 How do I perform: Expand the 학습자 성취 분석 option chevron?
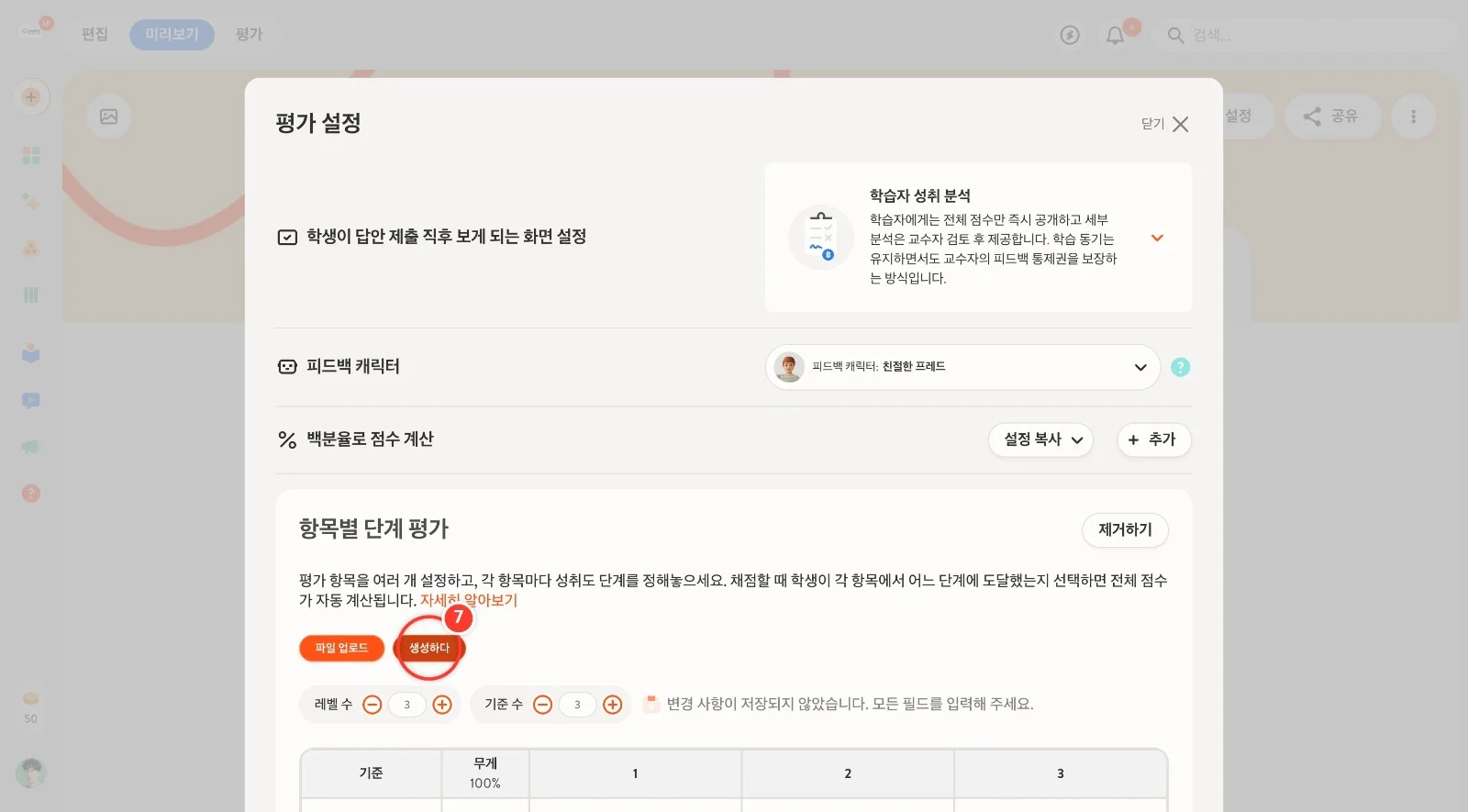click(1157, 238)
